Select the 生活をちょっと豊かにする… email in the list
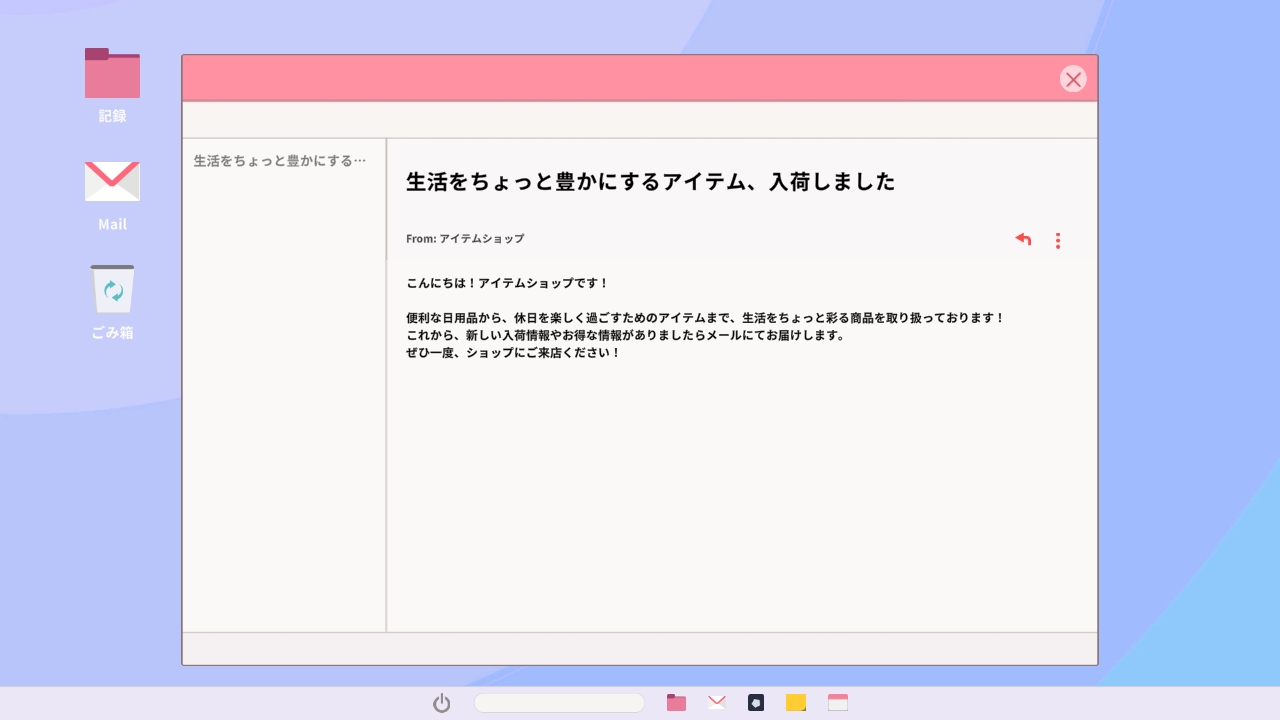This screenshot has height=720, width=1280. [x=280, y=160]
